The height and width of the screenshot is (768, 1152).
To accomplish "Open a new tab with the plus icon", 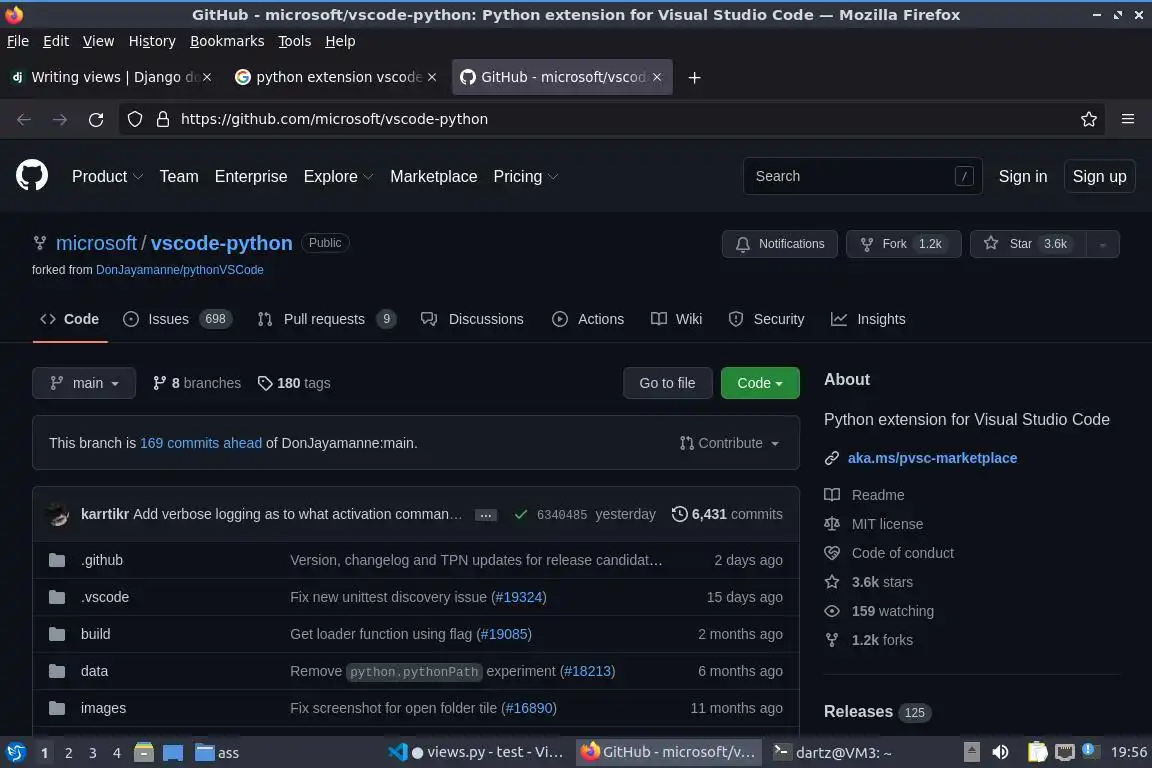I will (694, 77).
